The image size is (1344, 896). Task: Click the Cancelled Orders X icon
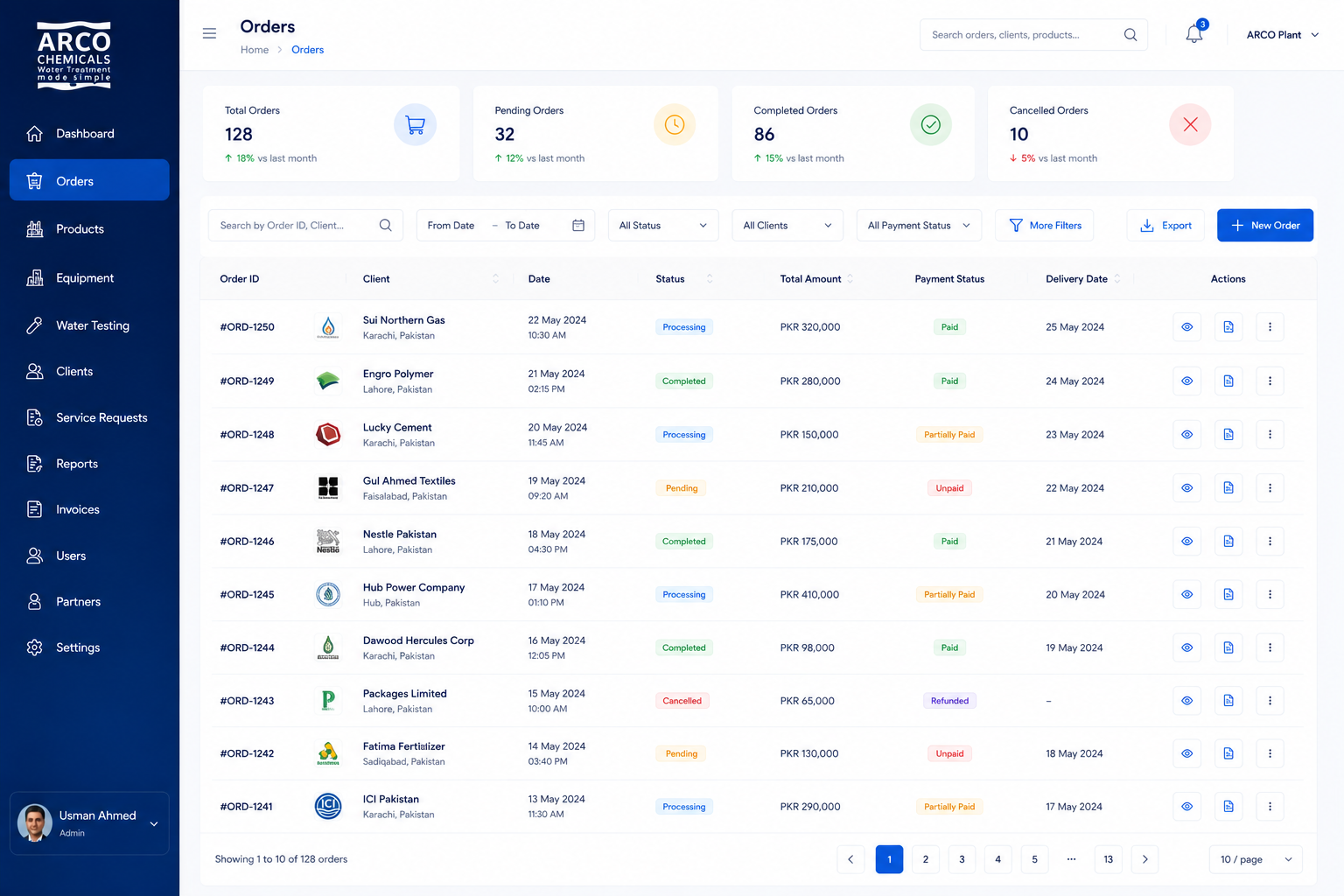[1190, 125]
